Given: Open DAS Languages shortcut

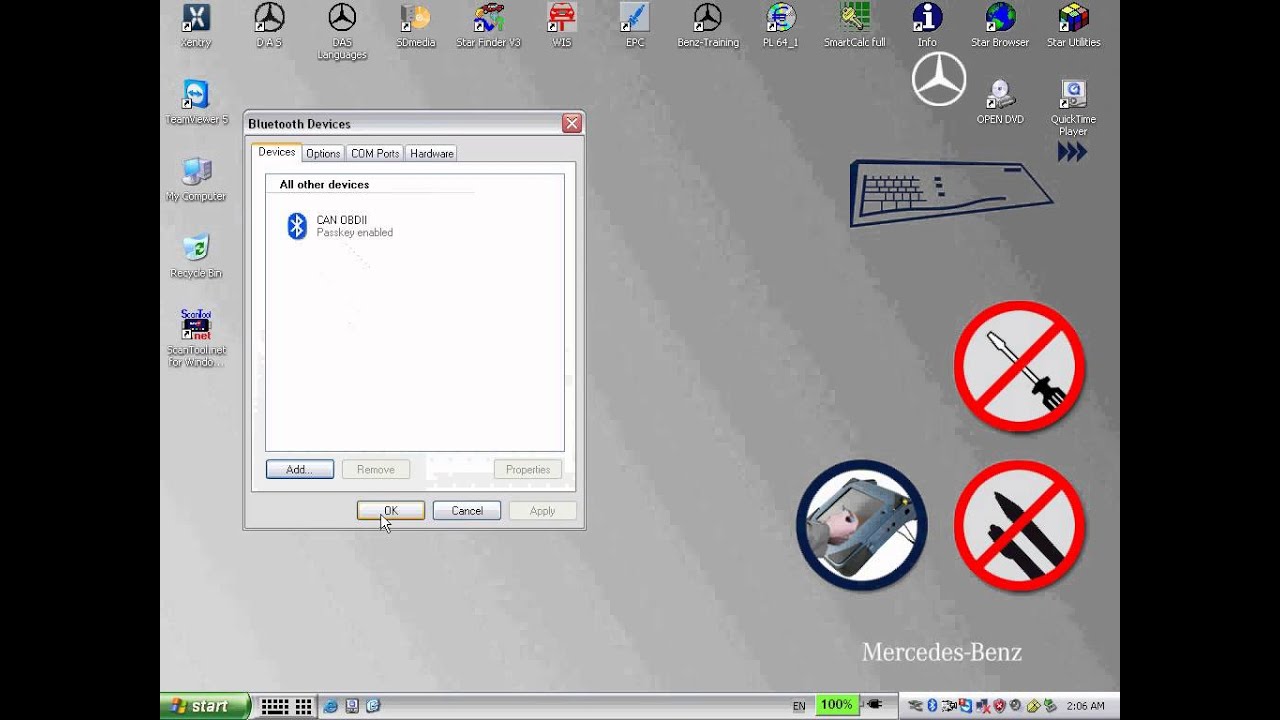Looking at the screenshot, I should (342, 32).
